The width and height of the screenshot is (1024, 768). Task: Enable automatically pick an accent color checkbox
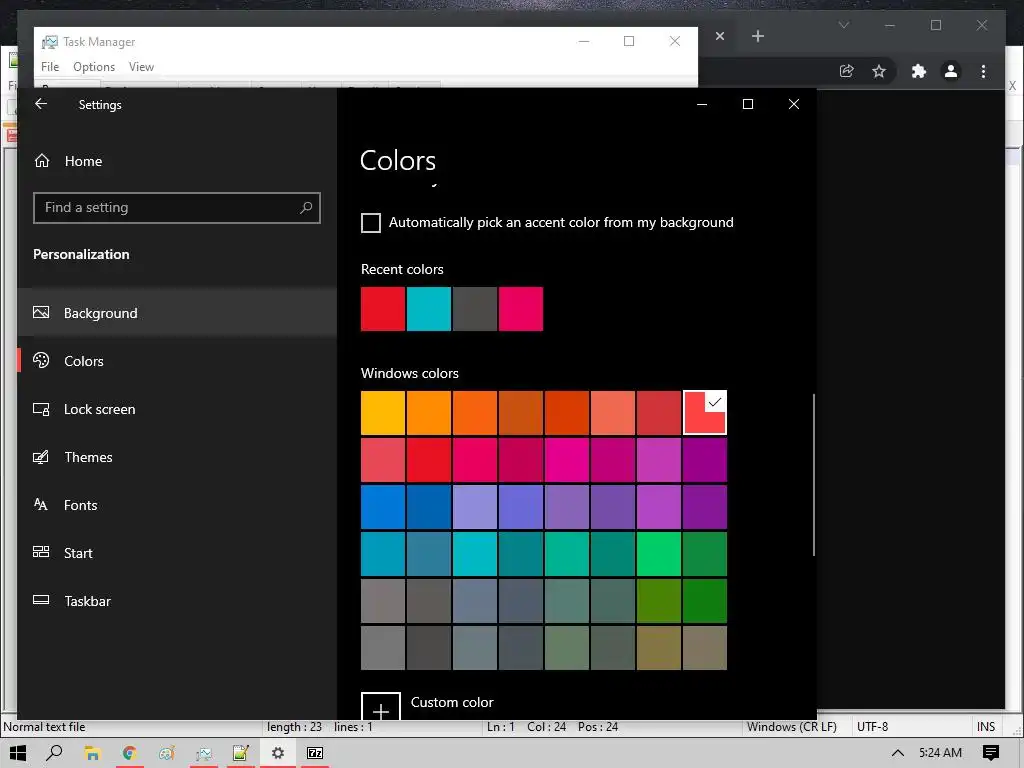(x=371, y=223)
